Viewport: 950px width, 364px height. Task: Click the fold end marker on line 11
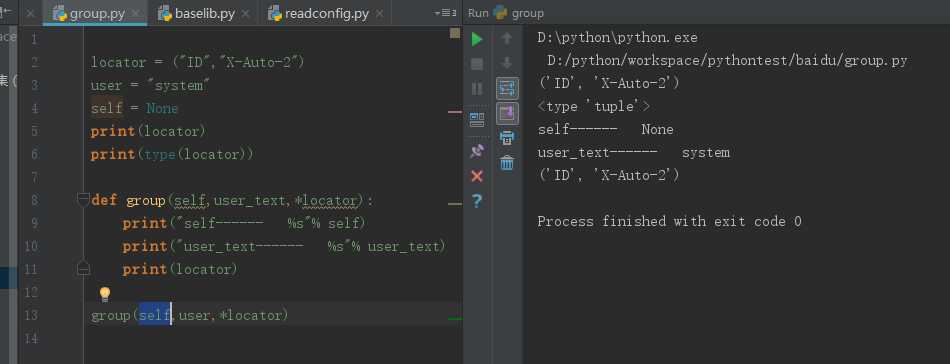click(84, 268)
